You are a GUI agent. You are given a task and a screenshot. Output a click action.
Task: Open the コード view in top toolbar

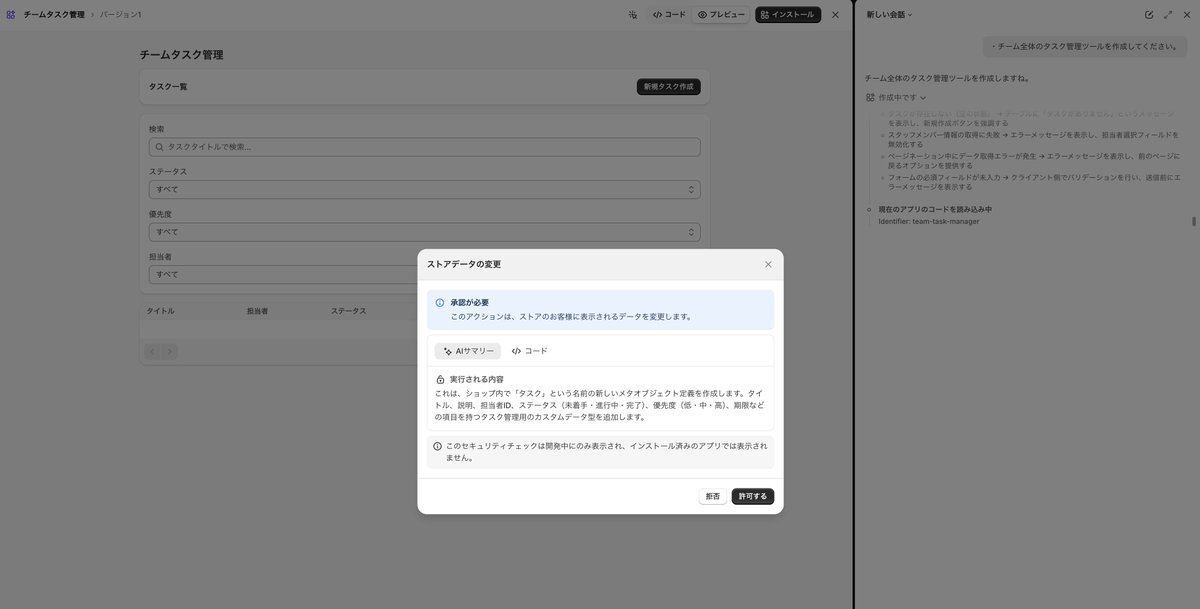[669, 15]
